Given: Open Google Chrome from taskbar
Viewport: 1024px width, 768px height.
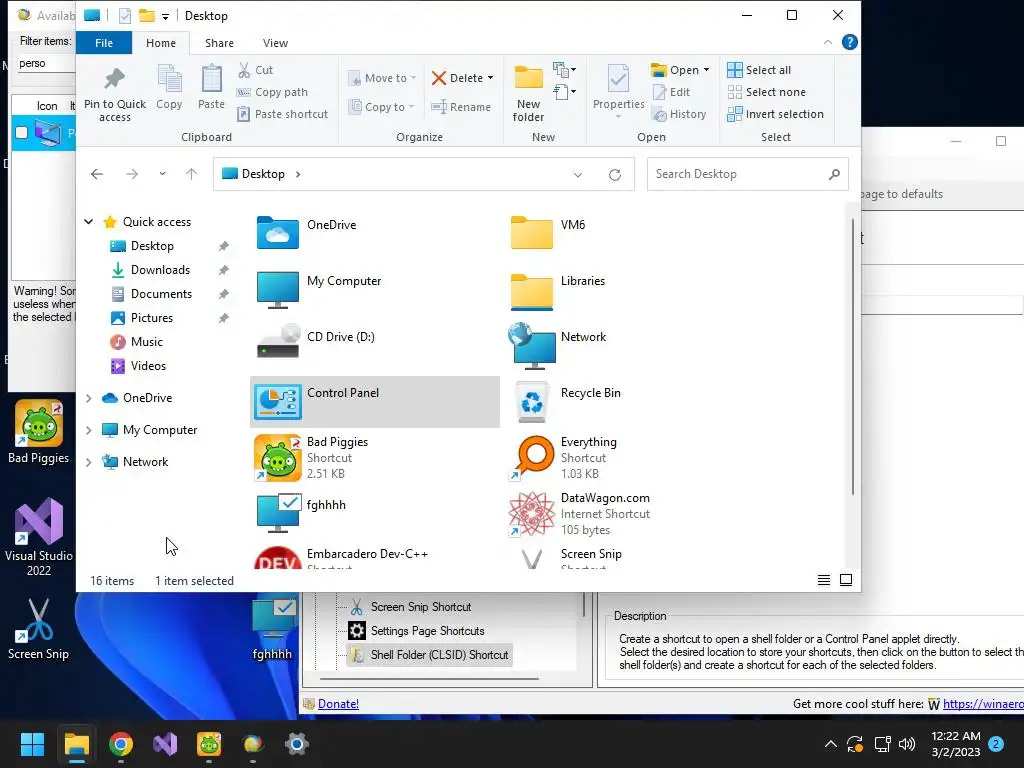Looking at the screenshot, I should click(x=121, y=744).
